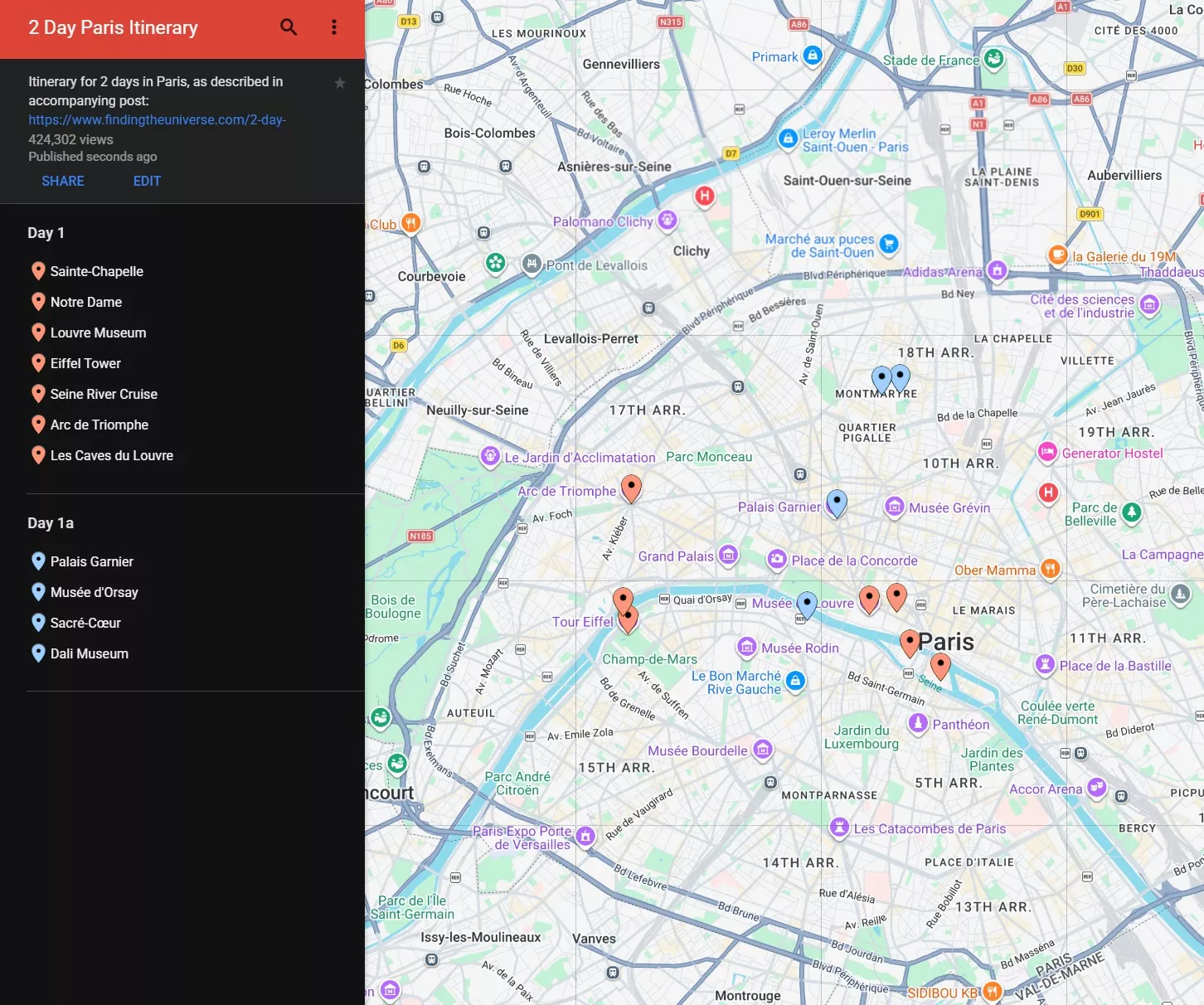The height and width of the screenshot is (1005, 1204).
Task: Click the Palomano Clichy icon
Action: tap(668, 221)
